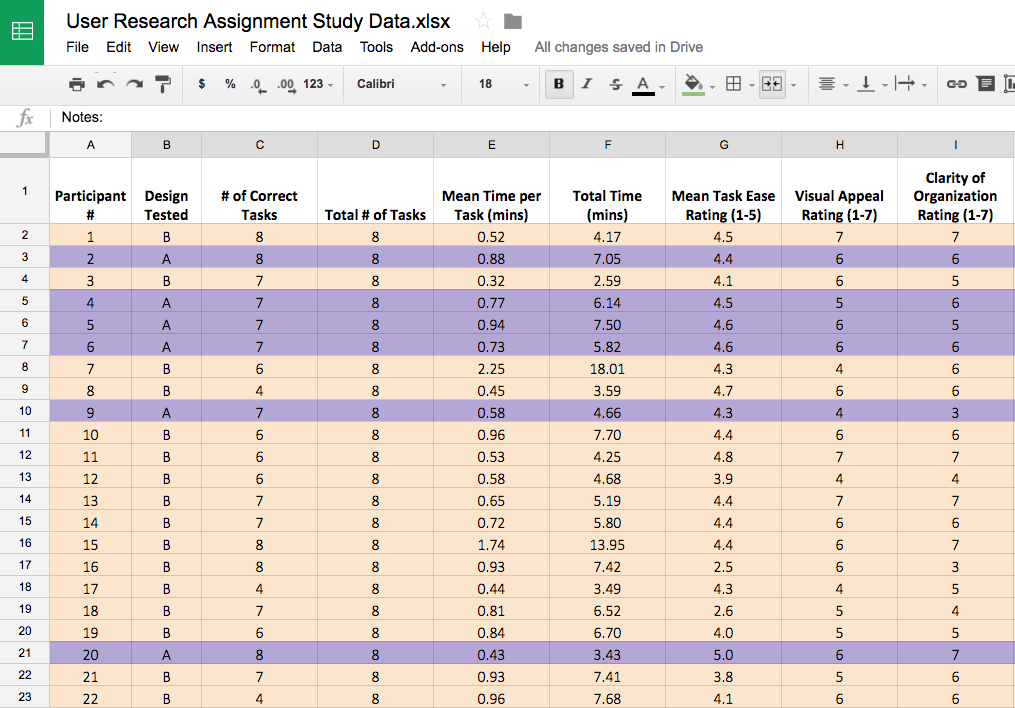Viewport: 1015px width, 708px height.
Task: Click the Undo arrow
Action: click(106, 84)
